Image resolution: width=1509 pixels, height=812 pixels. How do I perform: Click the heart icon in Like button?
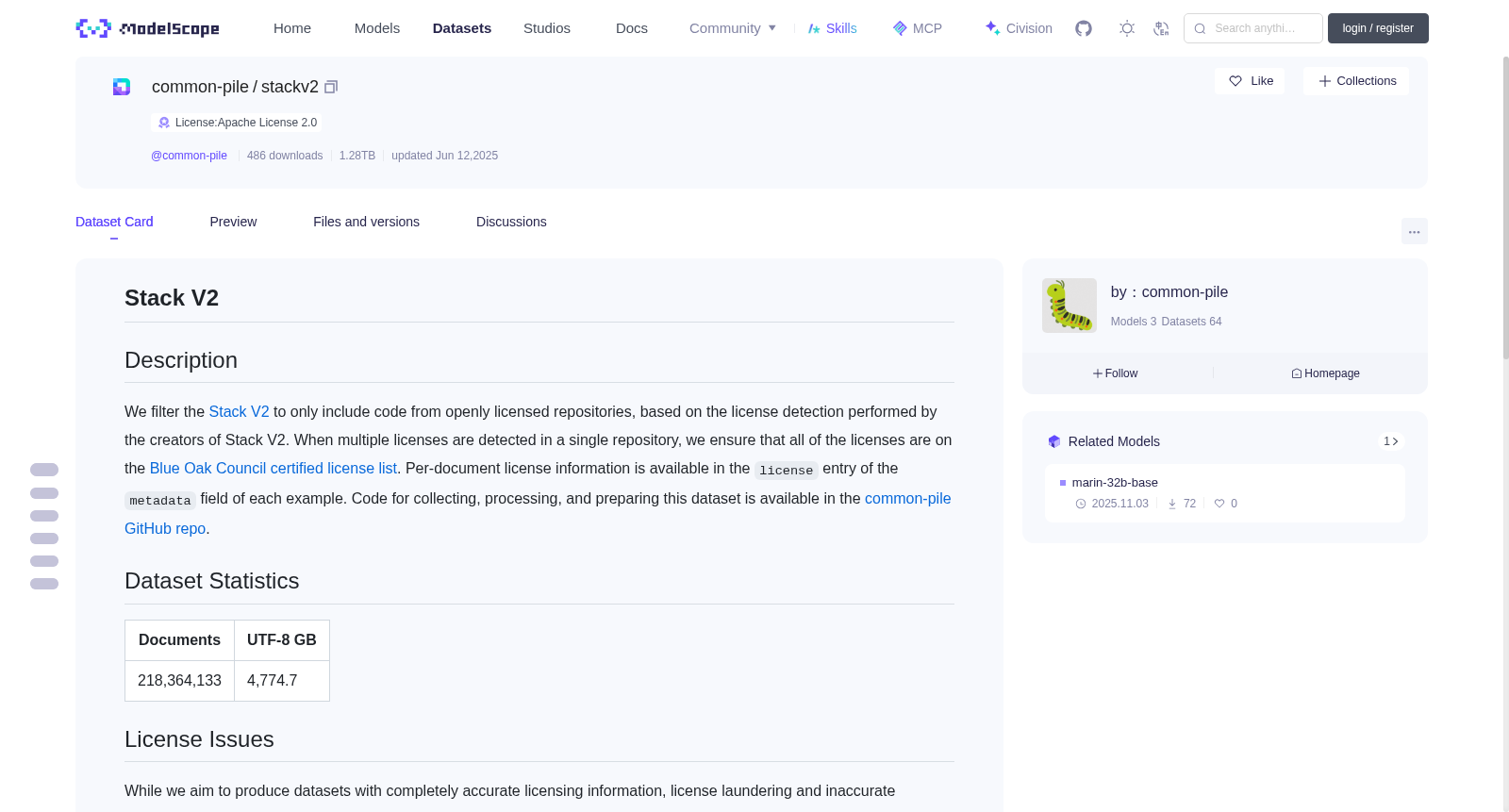1235,81
